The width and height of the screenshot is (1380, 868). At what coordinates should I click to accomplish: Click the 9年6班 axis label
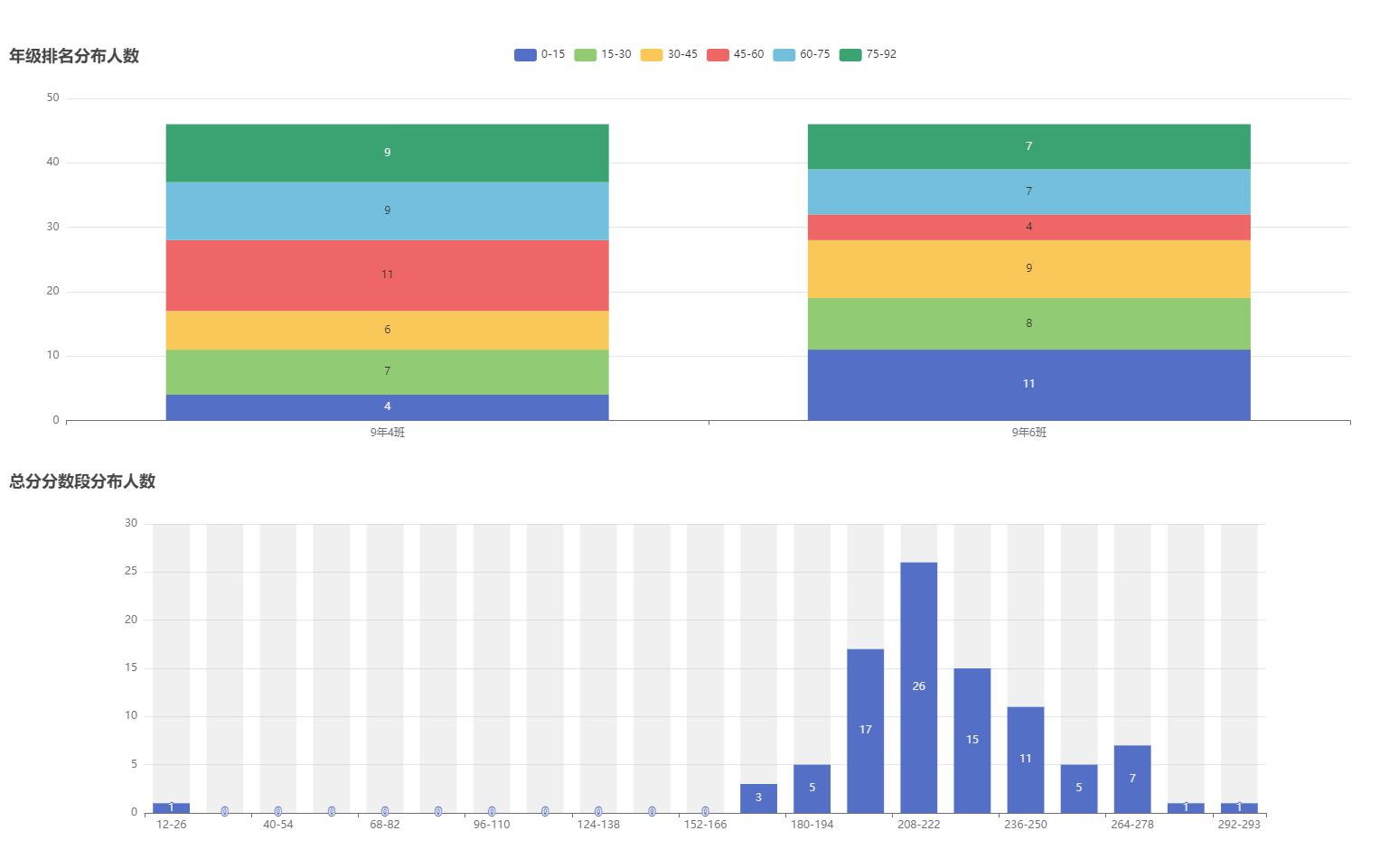(x=1028, y=433)
